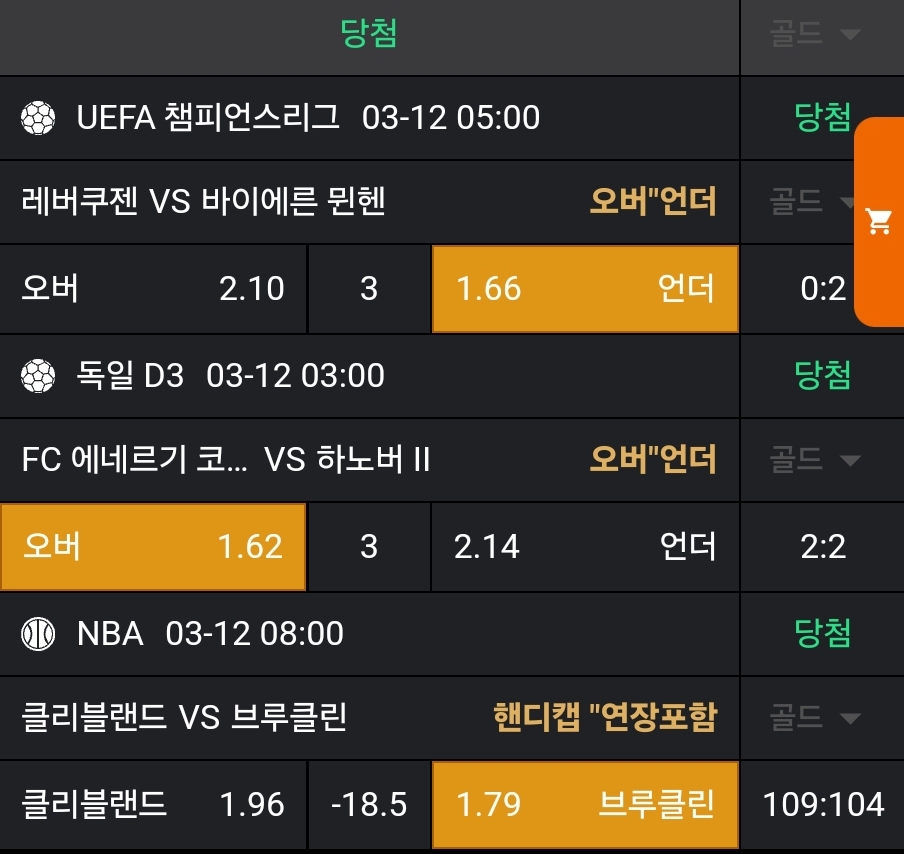Click the orange shopping cart icon

(880, 222)
